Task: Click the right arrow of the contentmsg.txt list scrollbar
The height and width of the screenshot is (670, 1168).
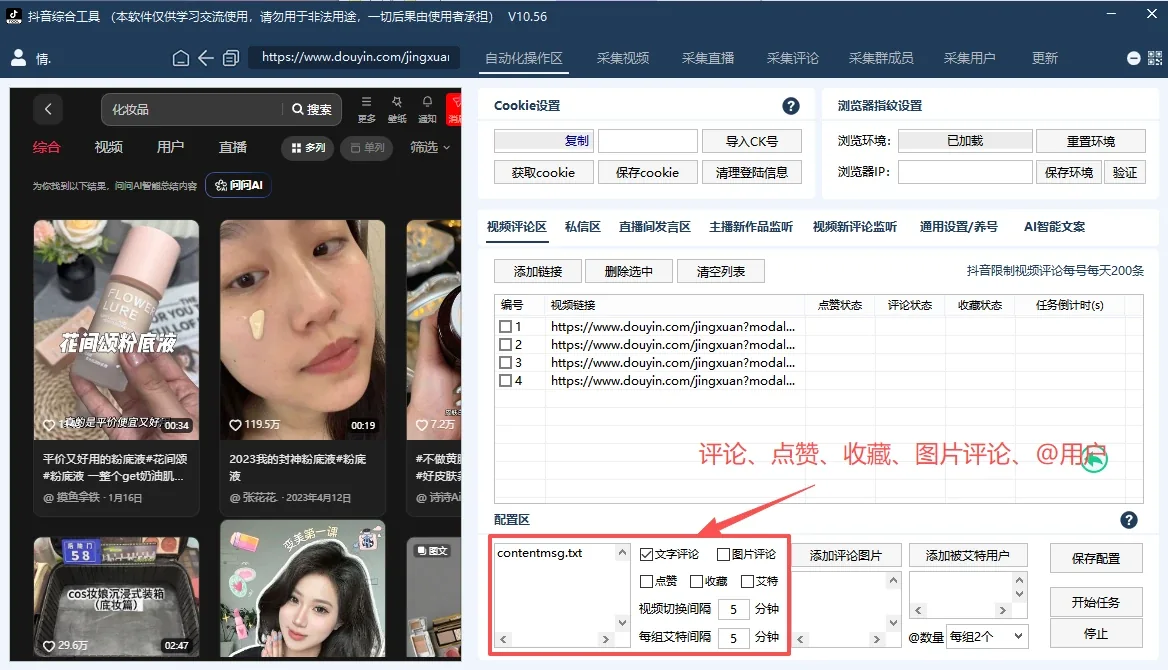Action: point(606,639)
